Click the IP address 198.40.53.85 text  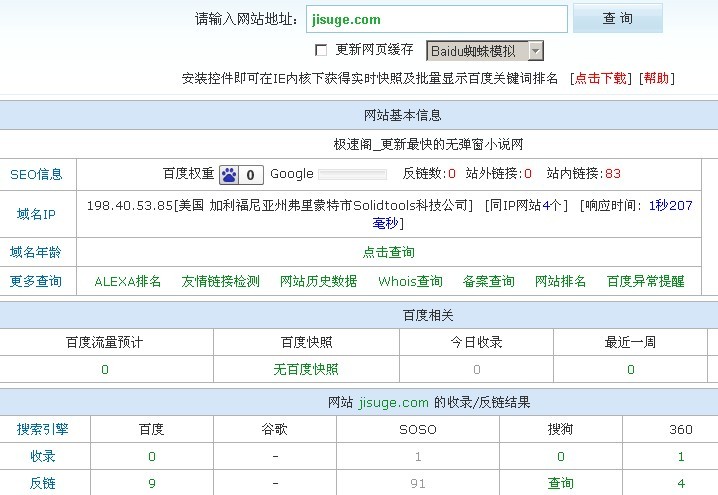click(x=130, y=206)
